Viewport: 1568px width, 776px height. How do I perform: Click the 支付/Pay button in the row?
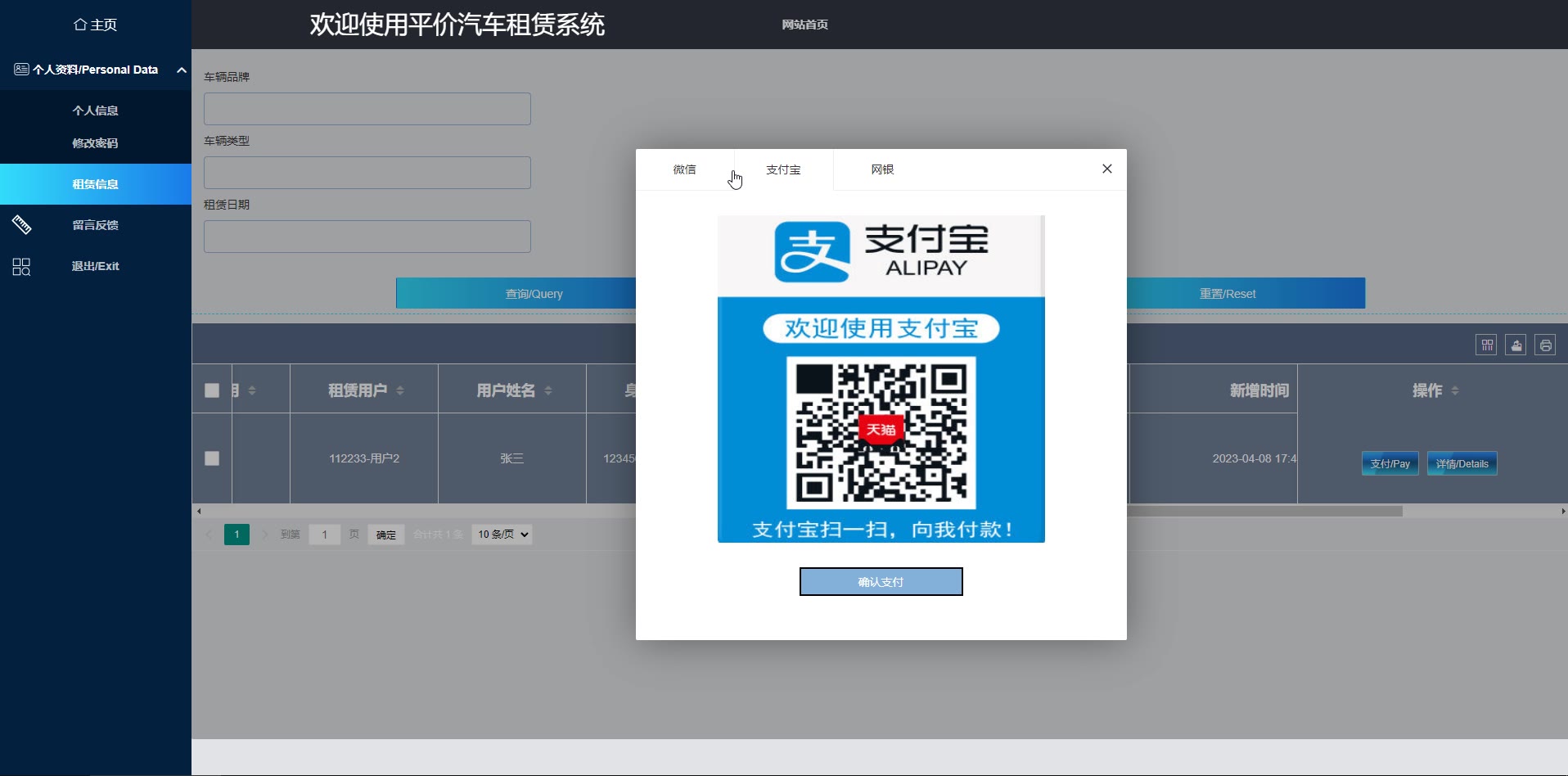[x=1390, y=463]
